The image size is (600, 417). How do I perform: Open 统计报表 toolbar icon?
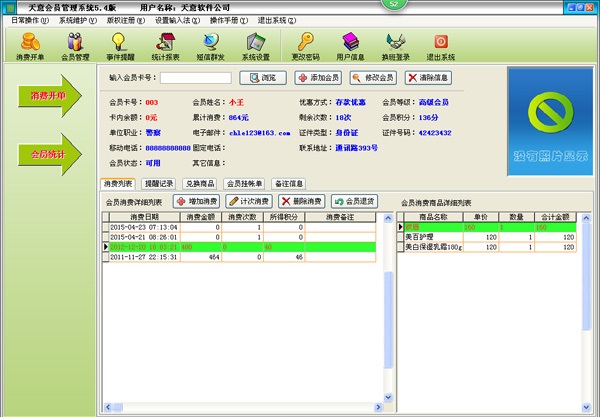click(x=165, y=47)
